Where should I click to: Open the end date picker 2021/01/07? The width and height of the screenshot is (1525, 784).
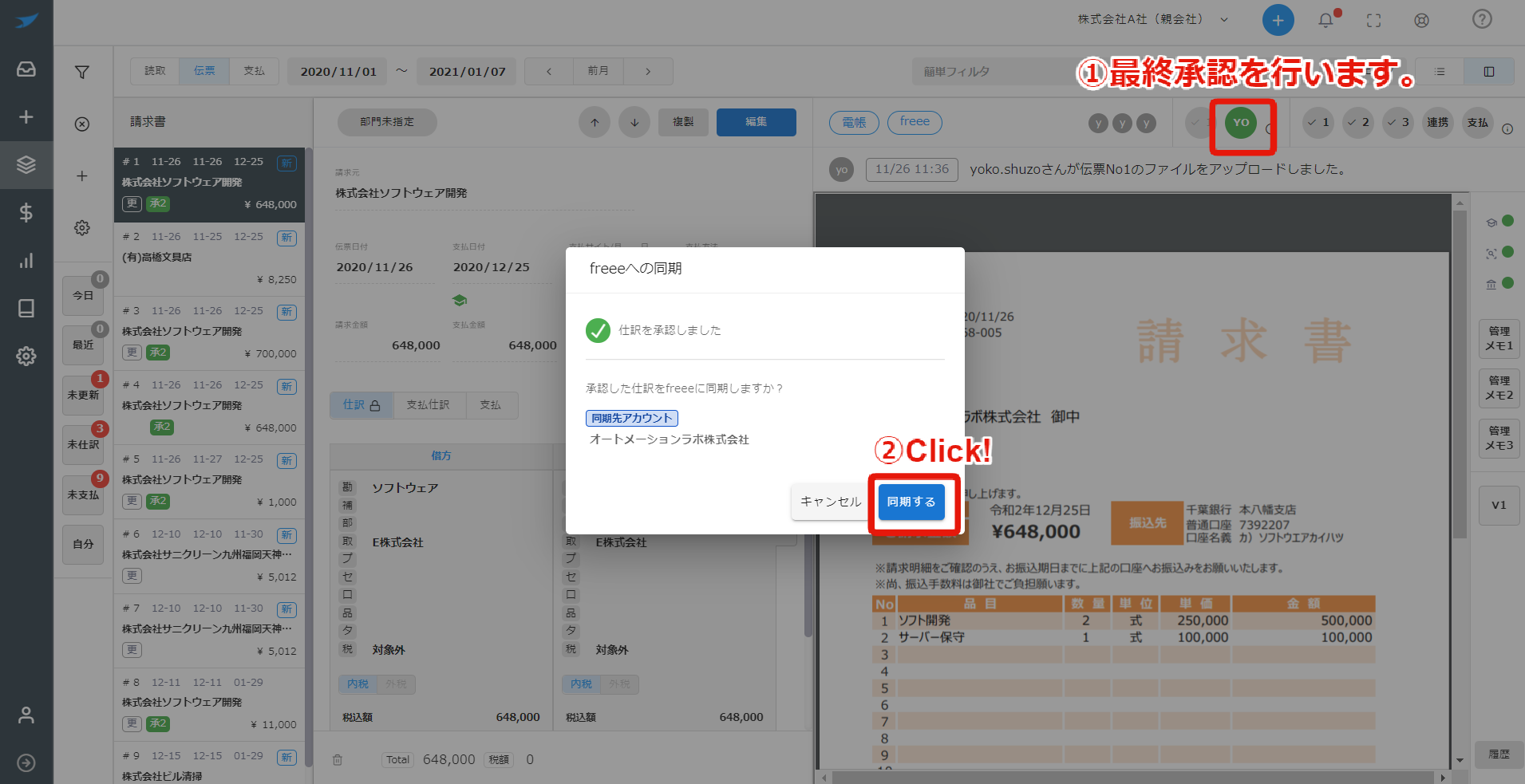pyautogui.click(x=467, y=72)
